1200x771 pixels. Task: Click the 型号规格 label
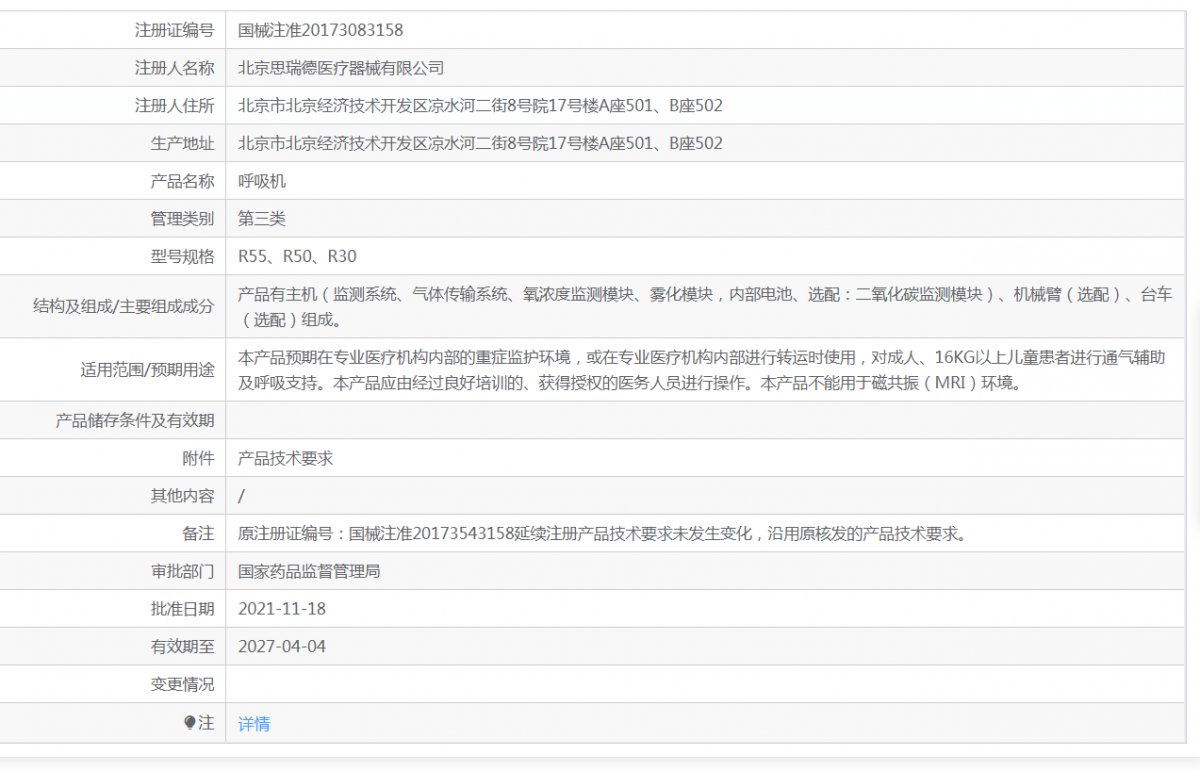[182, 257]
